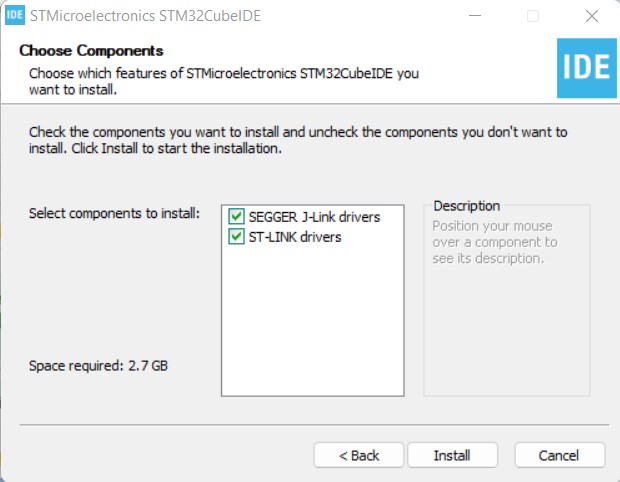This screenshot has height=482, width=620.
Task: Uncheck the SEGGER J-Link drivers checkbox
Action: (237, 217)
